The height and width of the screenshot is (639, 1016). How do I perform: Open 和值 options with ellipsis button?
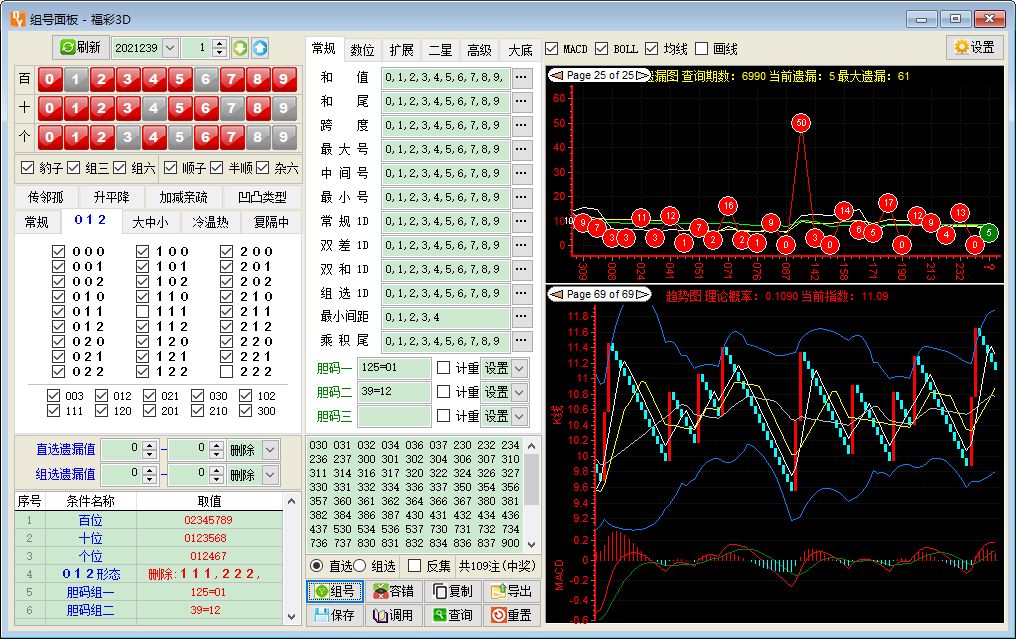[521, 78]
